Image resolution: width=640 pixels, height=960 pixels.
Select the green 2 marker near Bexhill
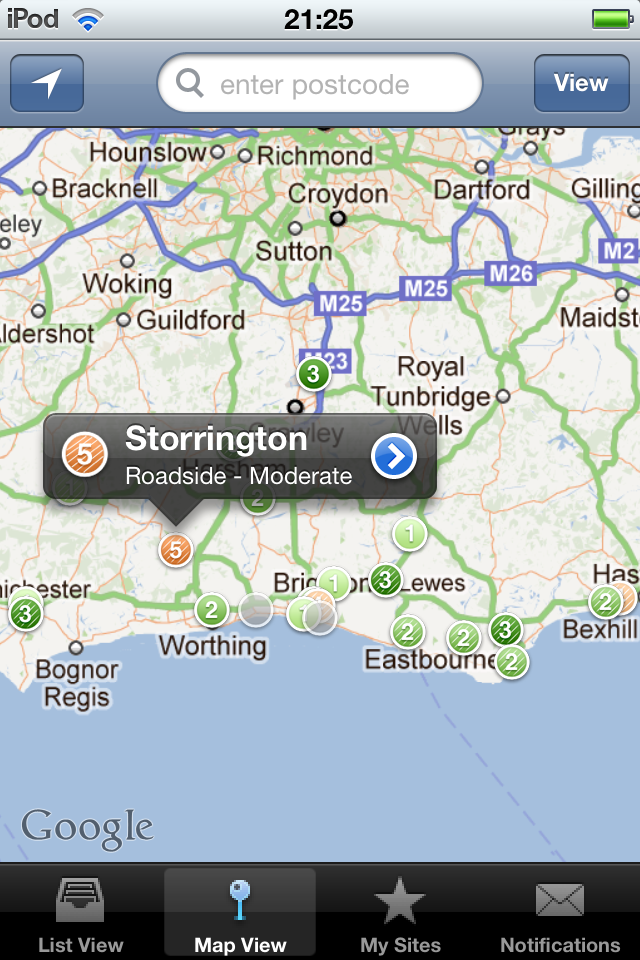click(x=606, y=601)
